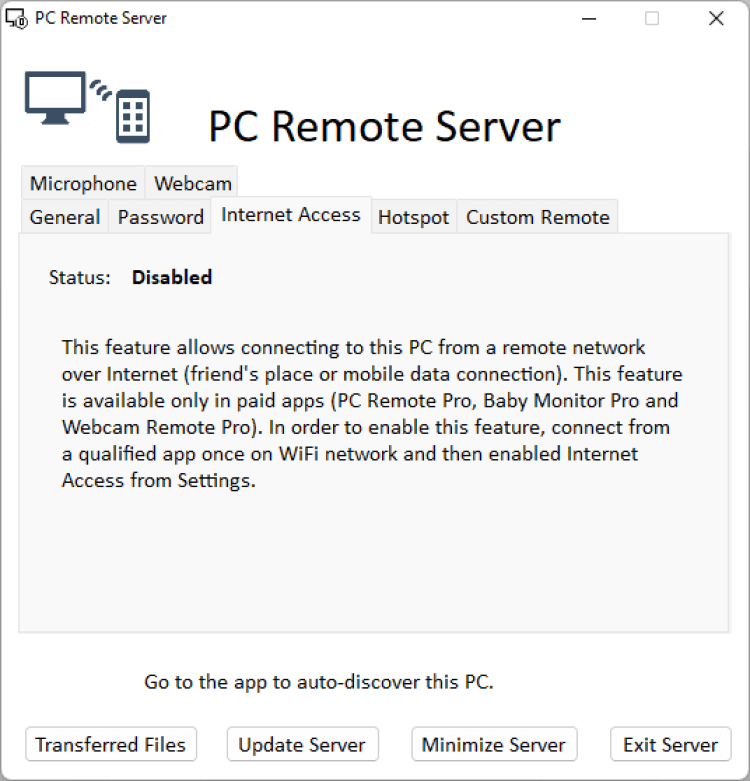Image resolution: width=750 pixels, height=781 pixels.
Task: Open the Webcam tab
Action: coord(192,183)
